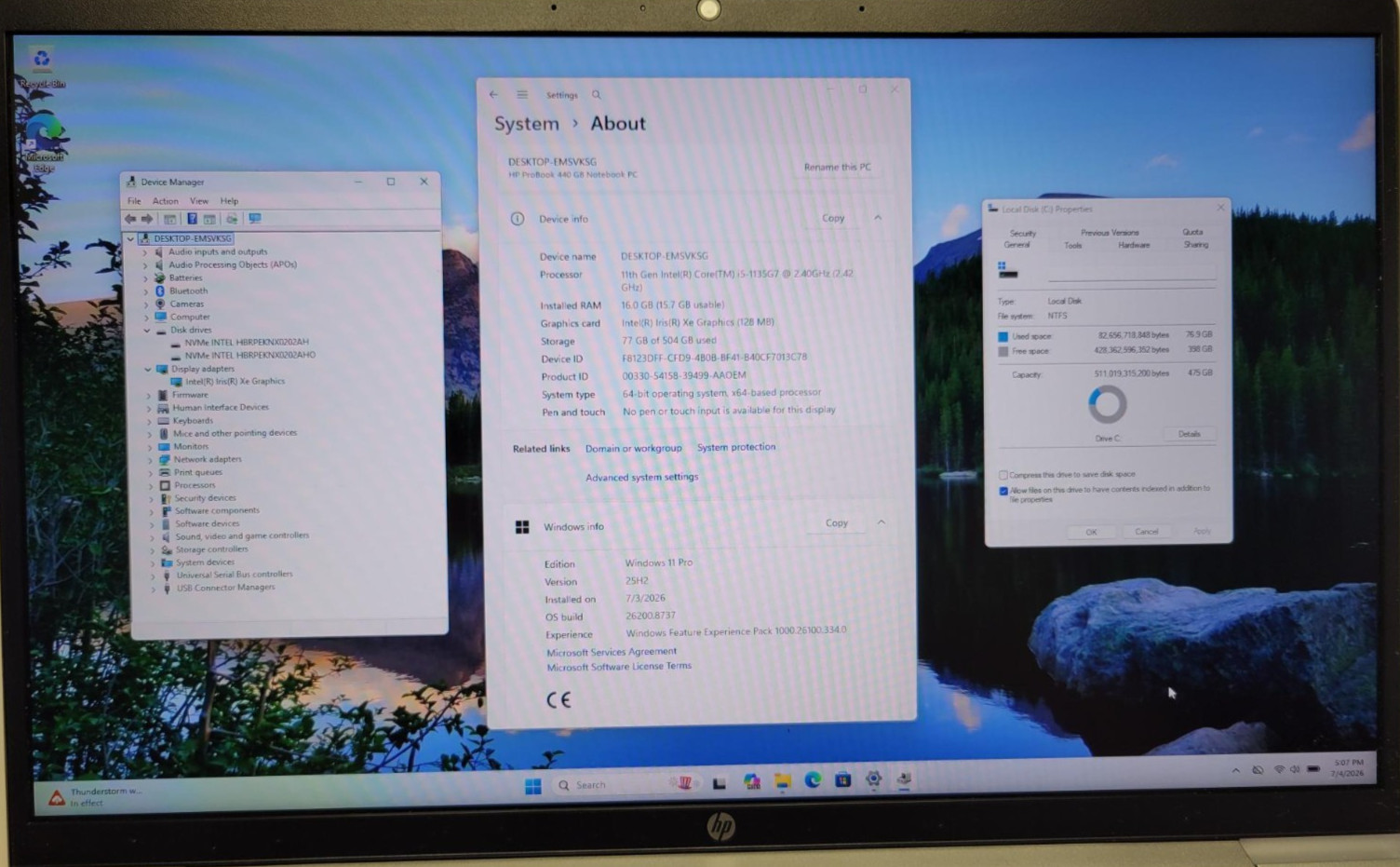1400x867 pixels.
Task: Launch Microsoft Edge from taskbar
Action: (x=813, y=780)
